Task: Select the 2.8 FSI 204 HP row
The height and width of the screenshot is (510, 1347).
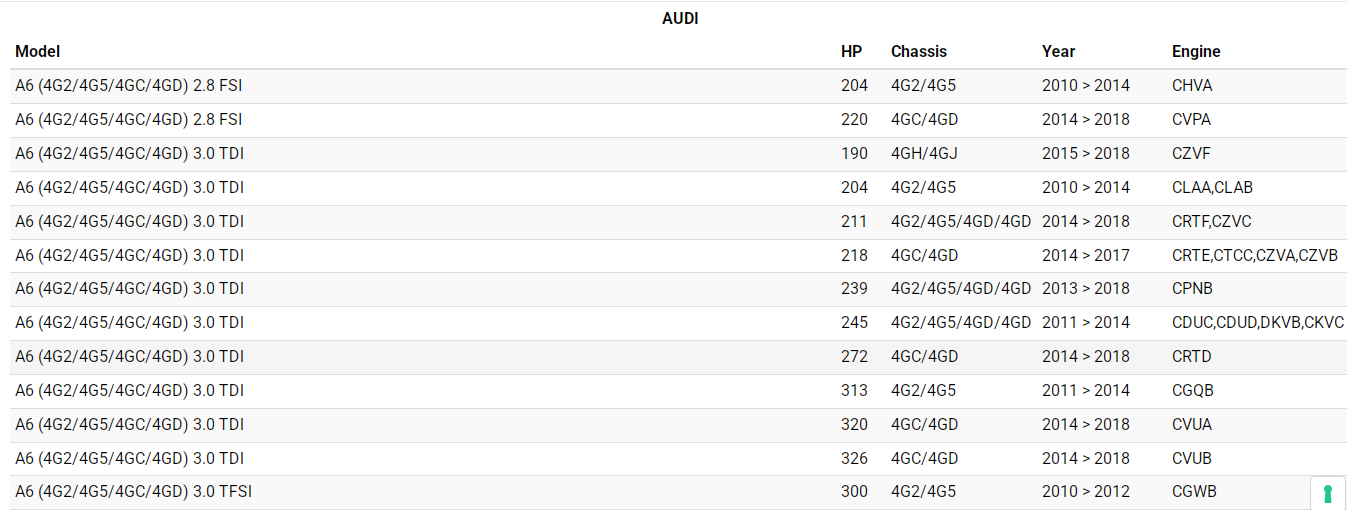Action: [129, 86]
